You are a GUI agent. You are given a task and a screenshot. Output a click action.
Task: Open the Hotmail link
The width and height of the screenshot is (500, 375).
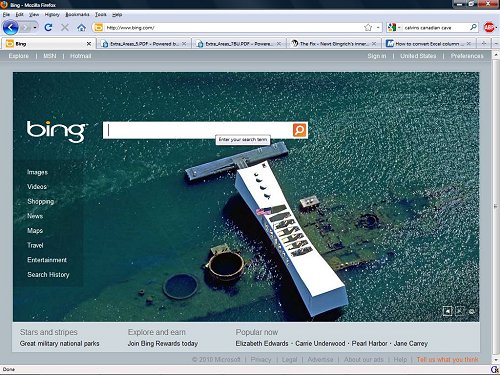[x=81, y=56]
